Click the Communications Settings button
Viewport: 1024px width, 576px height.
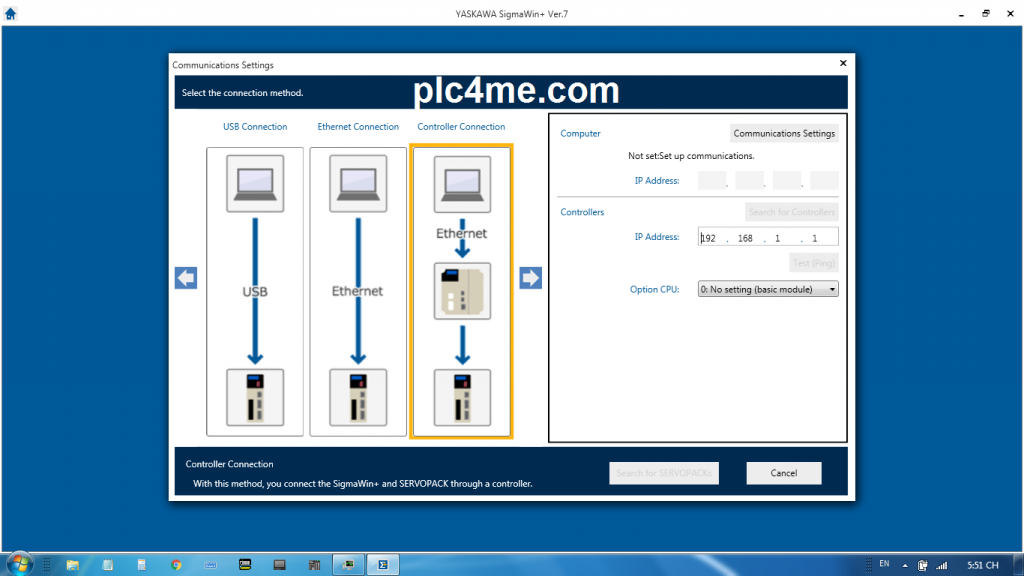click(784, 133)
